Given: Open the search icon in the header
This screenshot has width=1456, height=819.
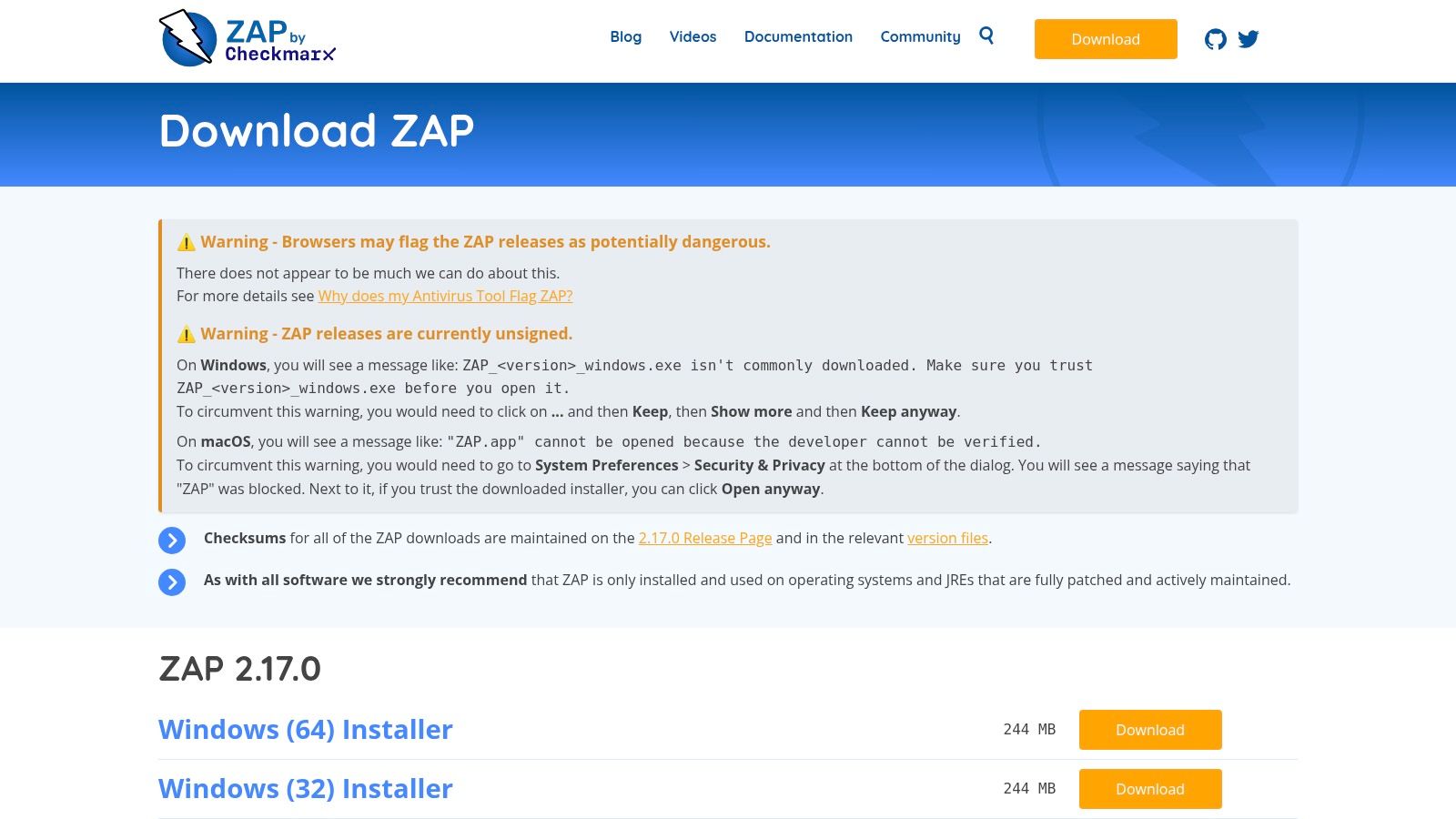Looking at the screenshot, I should [x=986, y=36].
